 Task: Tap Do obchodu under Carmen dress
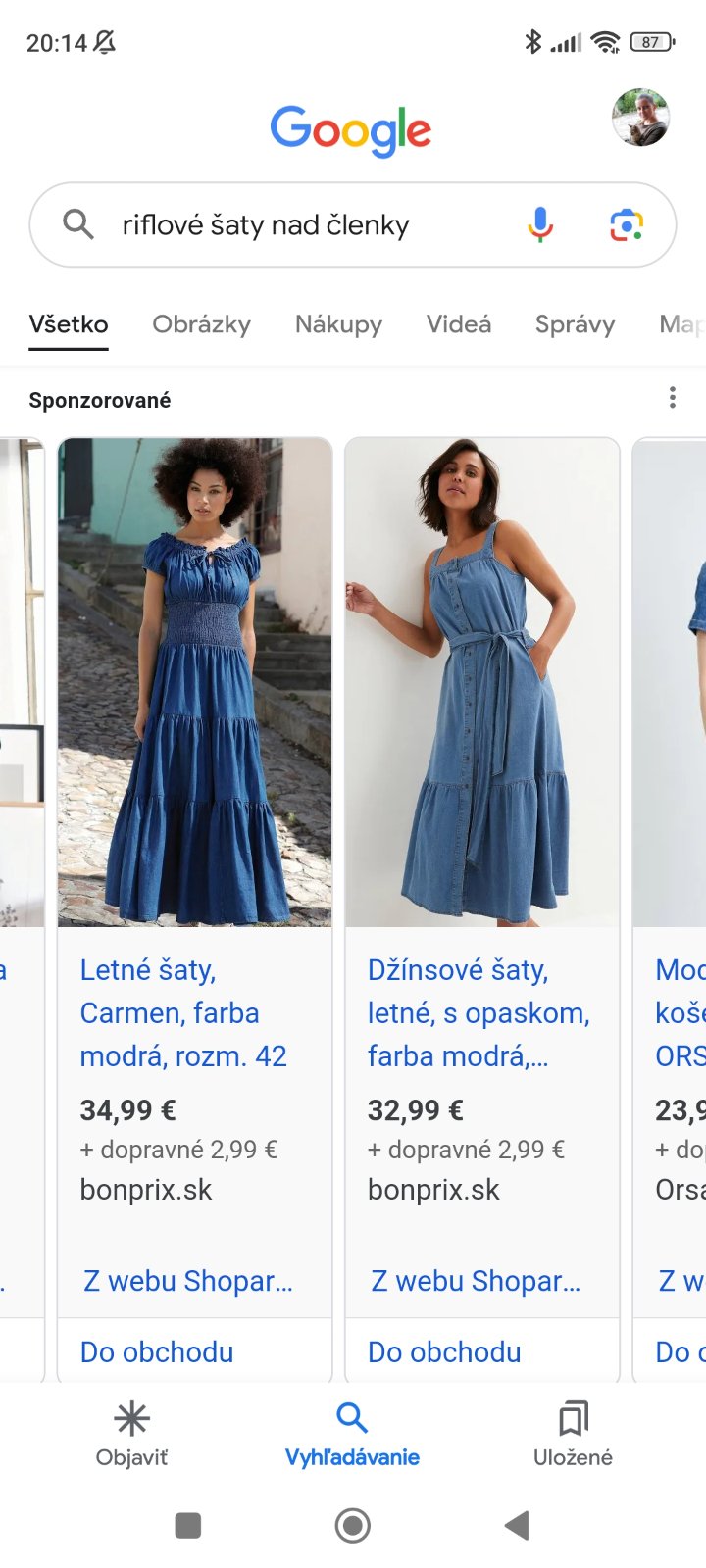pos(157,1352)
